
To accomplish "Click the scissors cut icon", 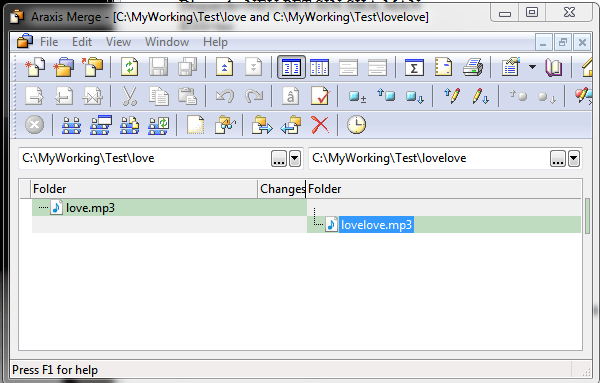I will click(x=130, y=96).
